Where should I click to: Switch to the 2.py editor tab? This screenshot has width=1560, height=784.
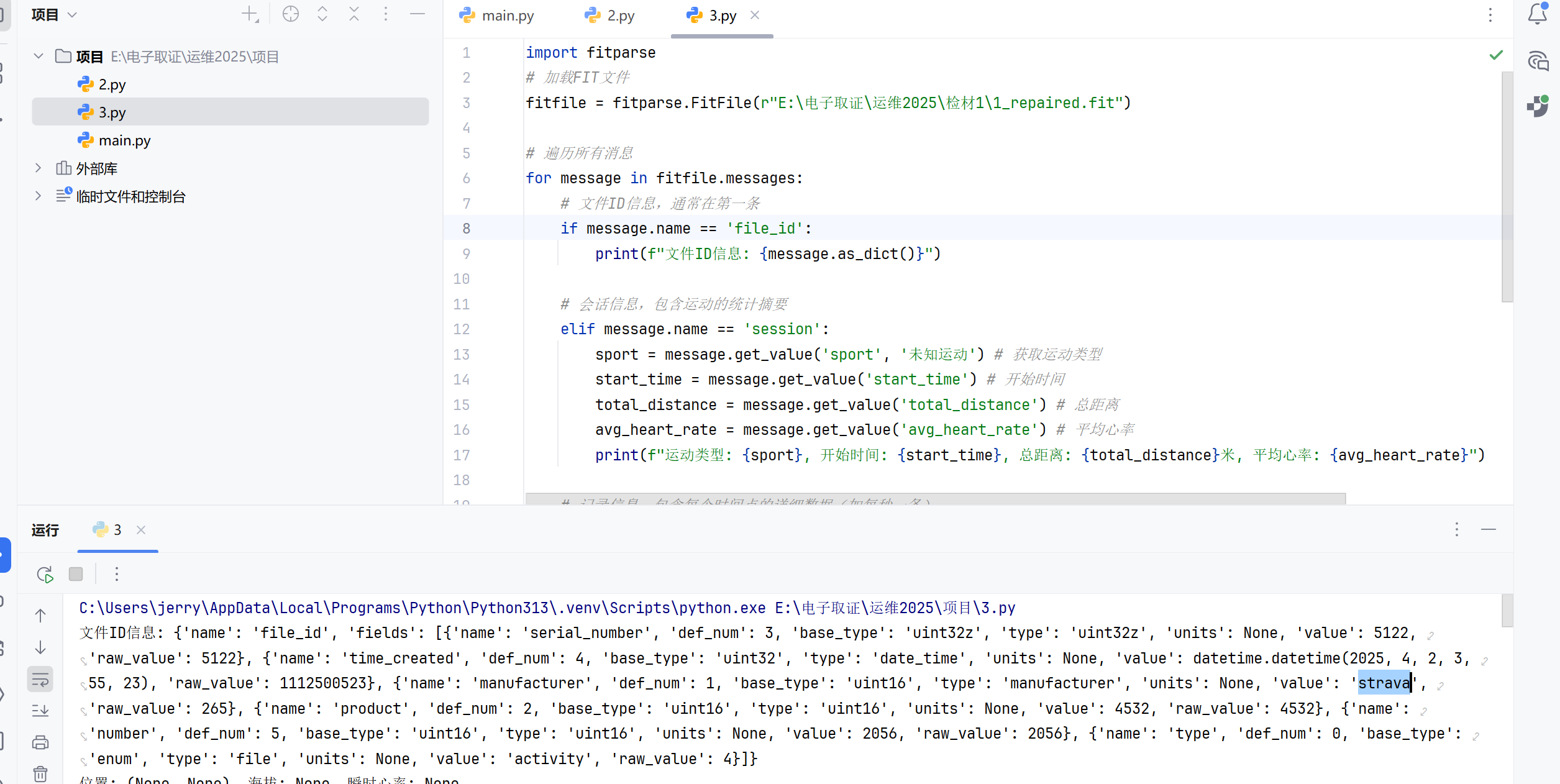pos(609,16)
